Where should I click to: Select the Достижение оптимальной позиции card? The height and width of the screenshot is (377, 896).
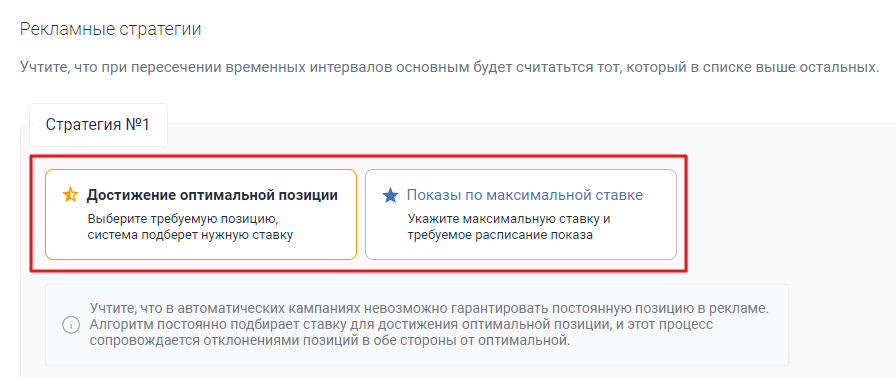click(x=201, y=215)
